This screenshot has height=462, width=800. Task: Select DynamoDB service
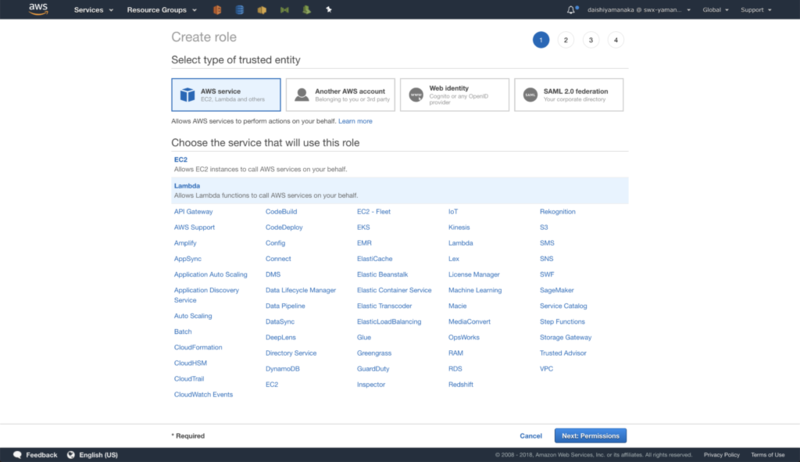click(283, 369)
